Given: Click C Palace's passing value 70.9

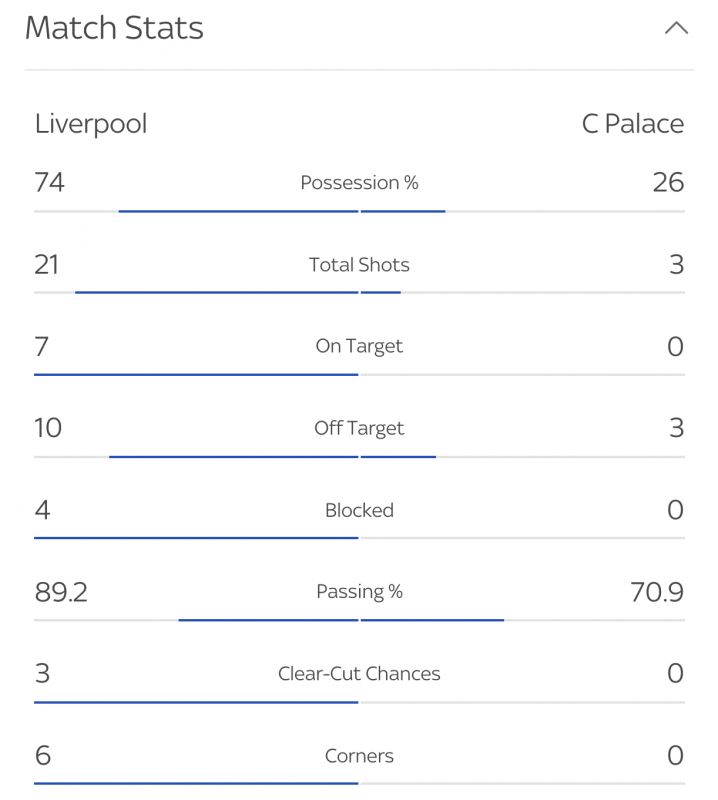Looking at the screenshot, I should 657,592.
